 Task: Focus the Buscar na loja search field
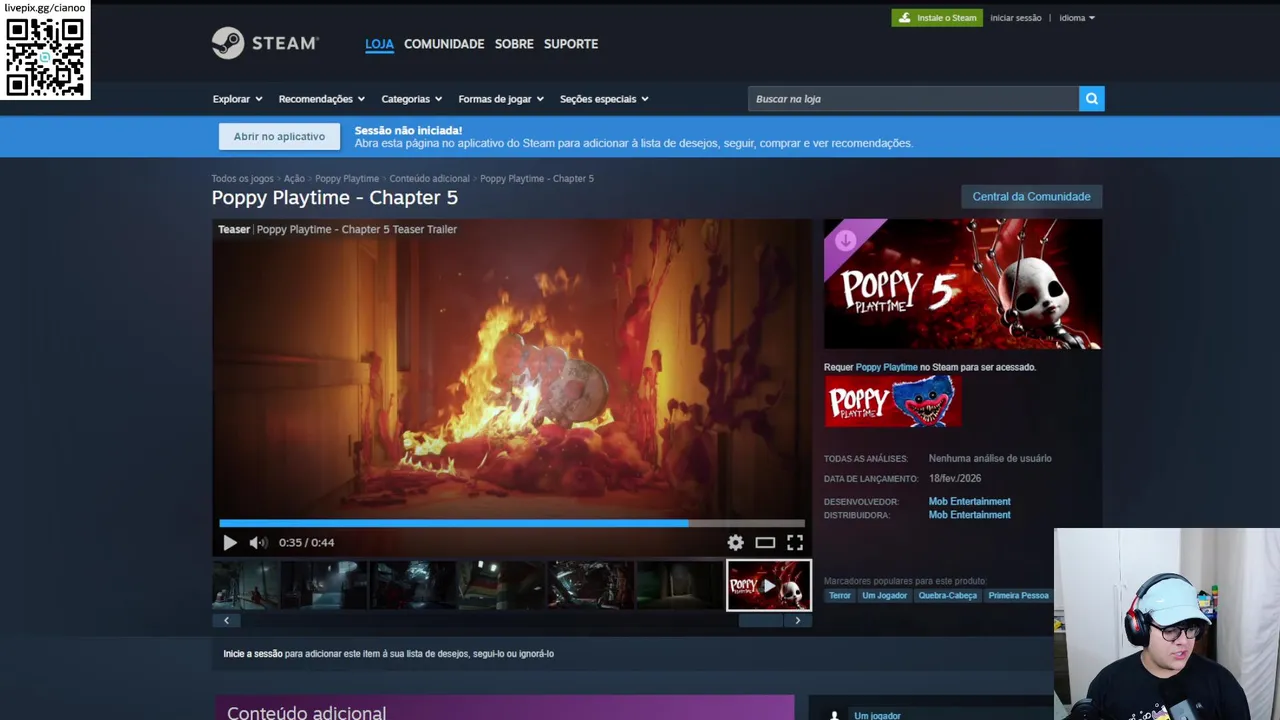[913, 99]
